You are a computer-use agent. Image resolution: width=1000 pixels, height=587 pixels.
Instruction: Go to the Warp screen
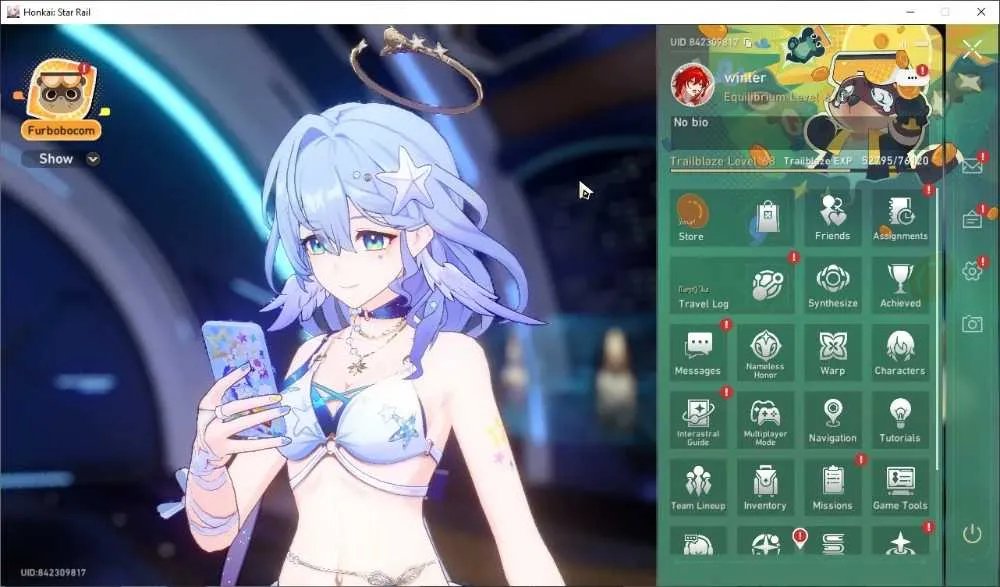click(832, 353)
